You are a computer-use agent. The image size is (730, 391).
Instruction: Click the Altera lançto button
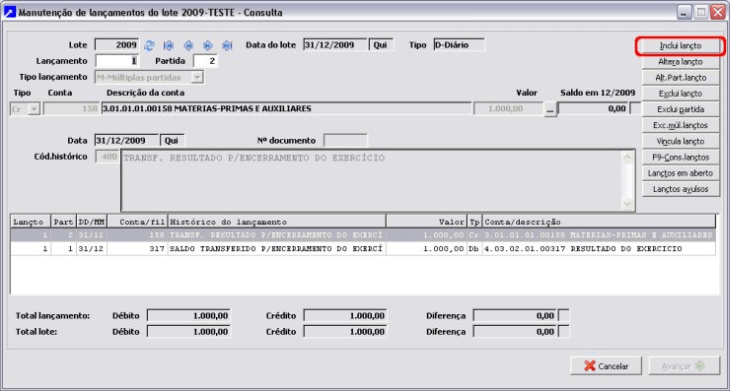[680, 62]
